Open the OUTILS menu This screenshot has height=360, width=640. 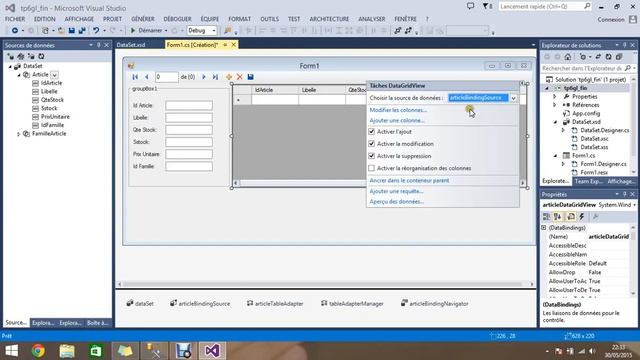[x=269, y=19]
